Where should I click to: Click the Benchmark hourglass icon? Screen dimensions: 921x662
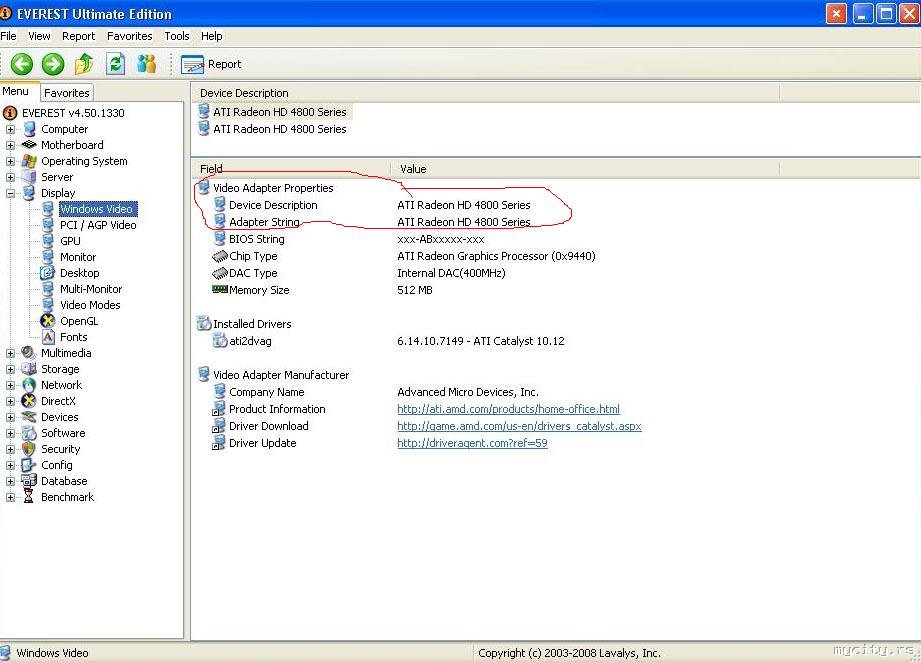tap(28, 497)
